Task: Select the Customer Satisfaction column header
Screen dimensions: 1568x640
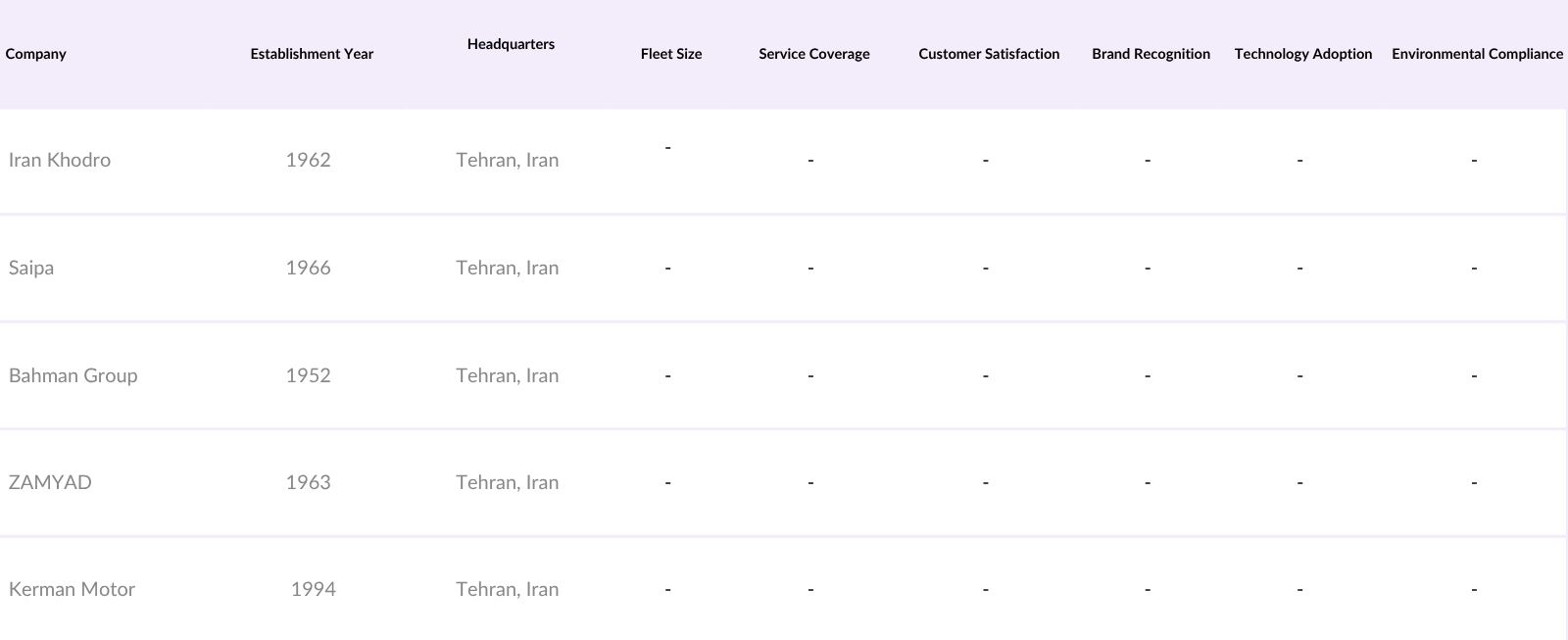Action: tap(989, 54)
